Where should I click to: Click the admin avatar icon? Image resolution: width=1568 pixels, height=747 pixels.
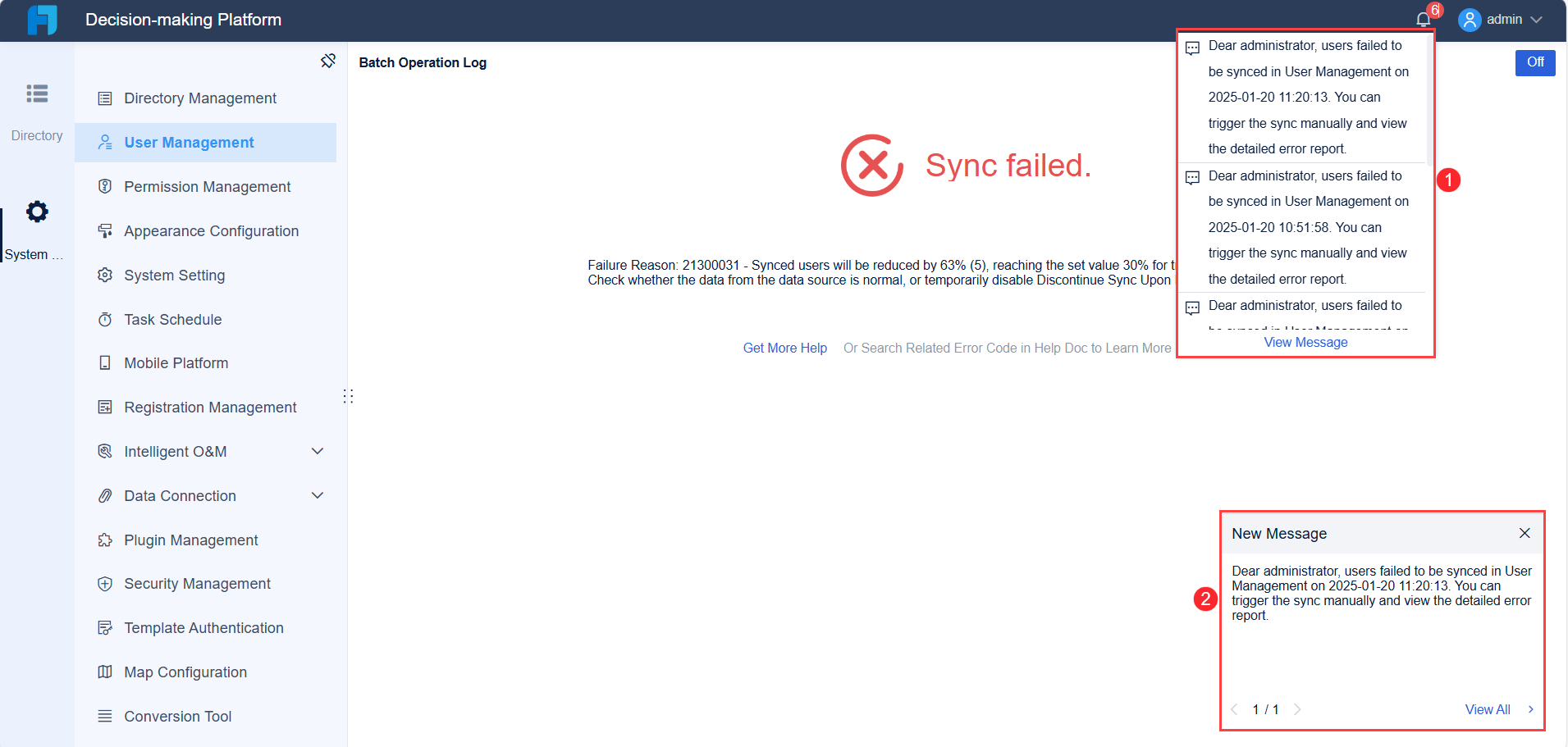tap(1470, 20)
